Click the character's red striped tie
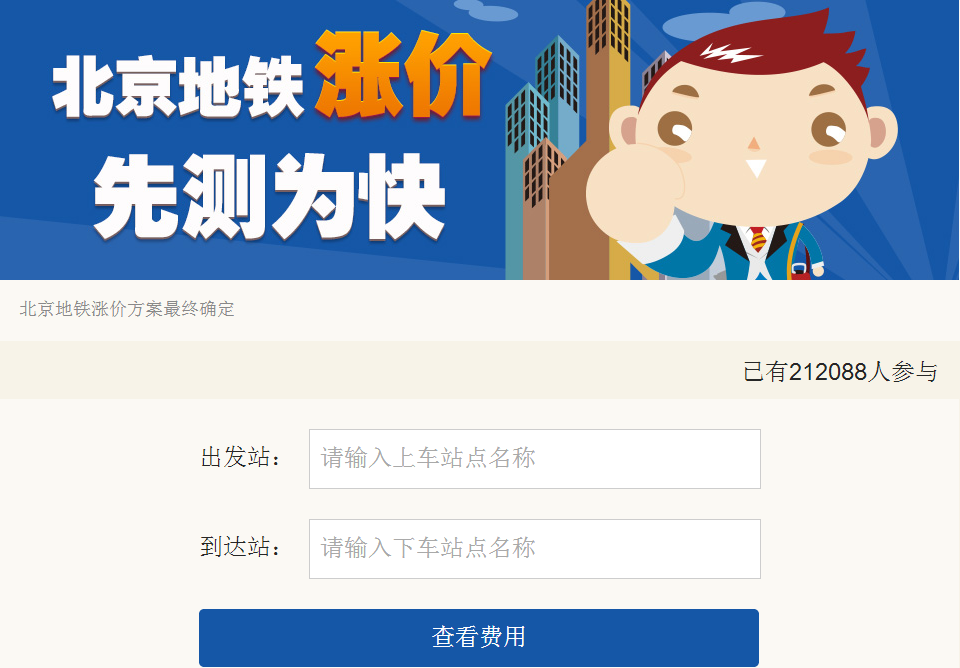This screenshot has width=960, height=668. [x=758, y=239]
